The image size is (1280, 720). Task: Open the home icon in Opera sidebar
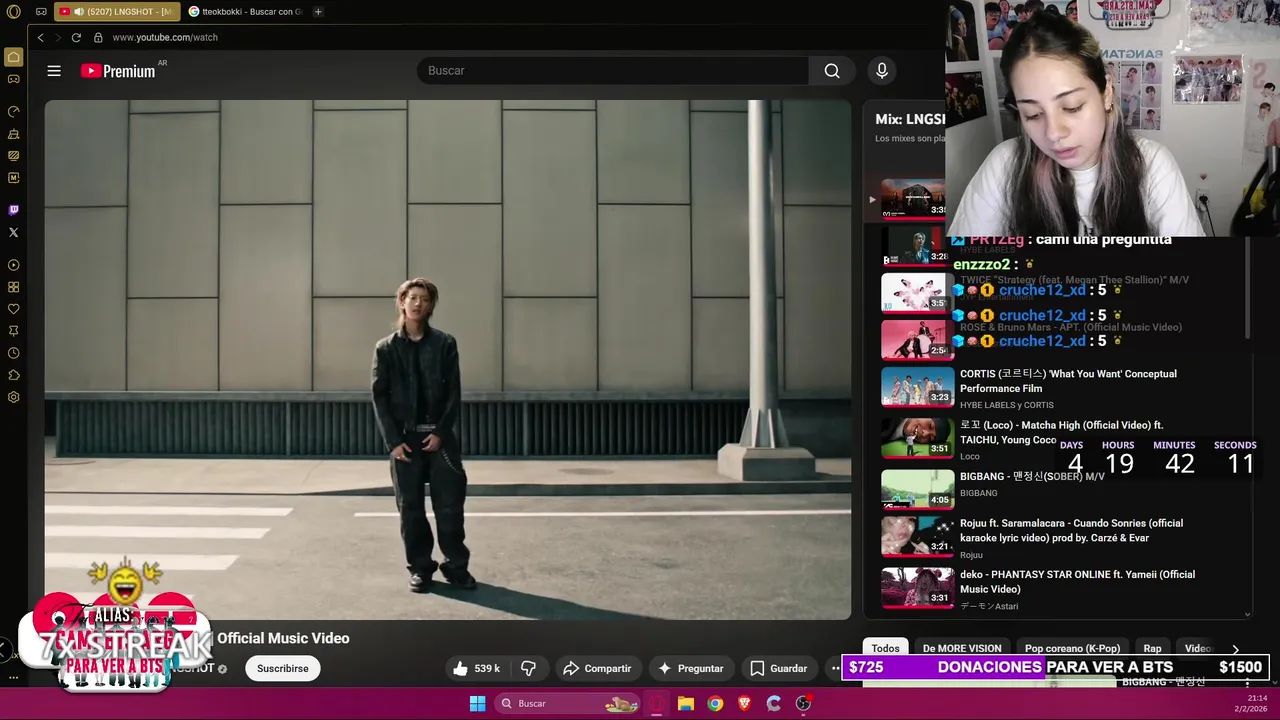coord(13,57)
